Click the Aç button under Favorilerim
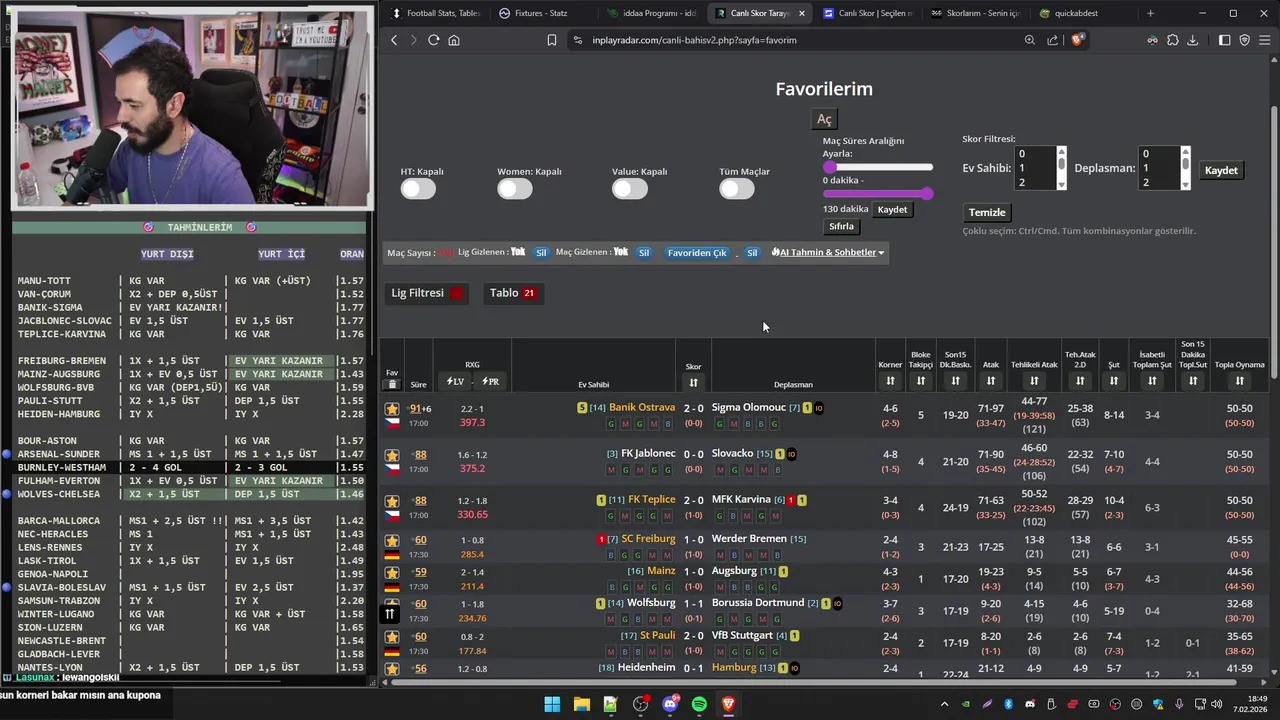The height and width of the screenshot is (720, 1280). [x=824, y=119]
